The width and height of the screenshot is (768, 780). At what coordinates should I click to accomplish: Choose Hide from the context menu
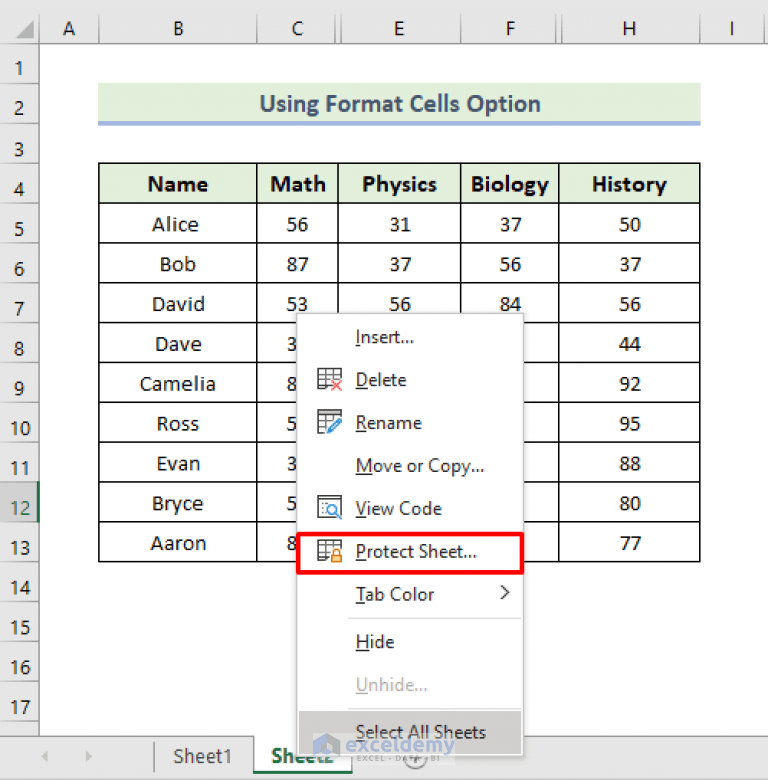click(410, 642)
